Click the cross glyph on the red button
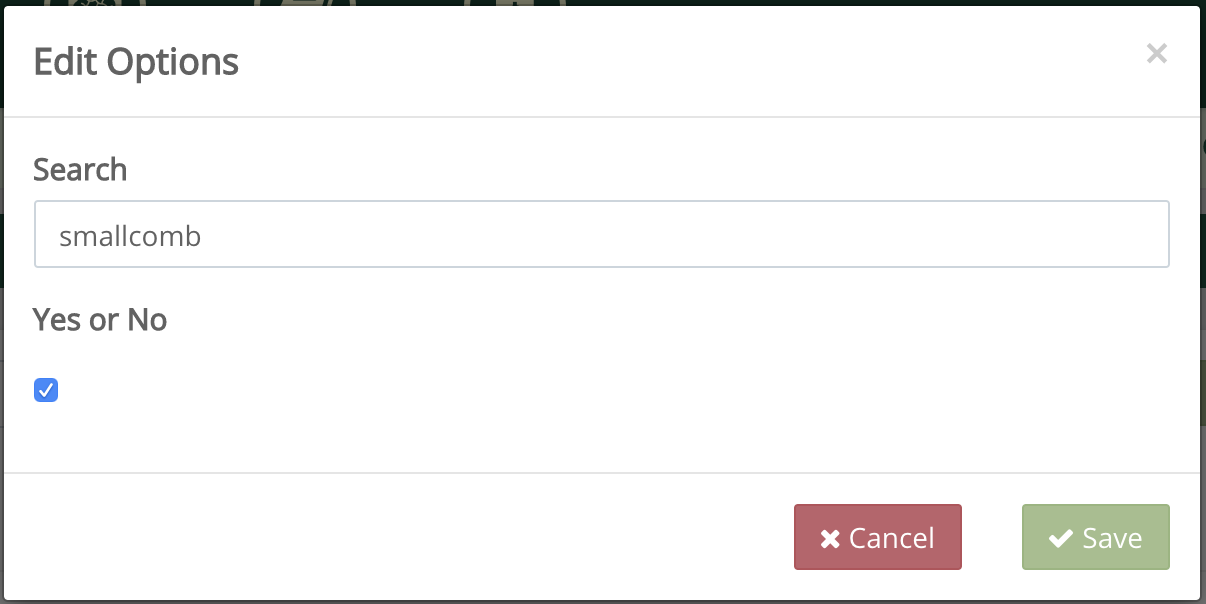Screen dimensions: 1206x604 (x=829, y=537)
